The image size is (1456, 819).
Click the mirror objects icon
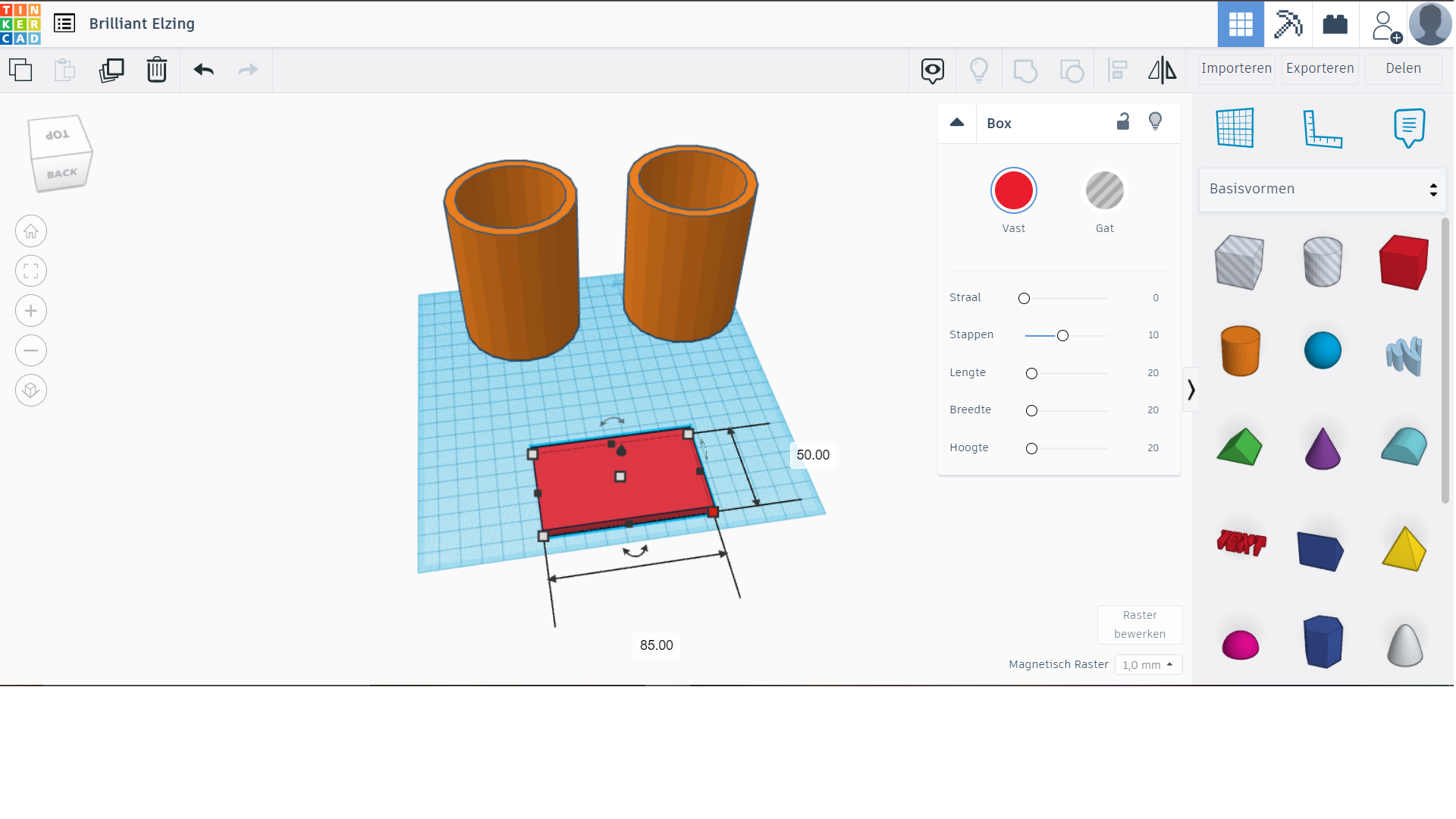tap(1162, 70)
